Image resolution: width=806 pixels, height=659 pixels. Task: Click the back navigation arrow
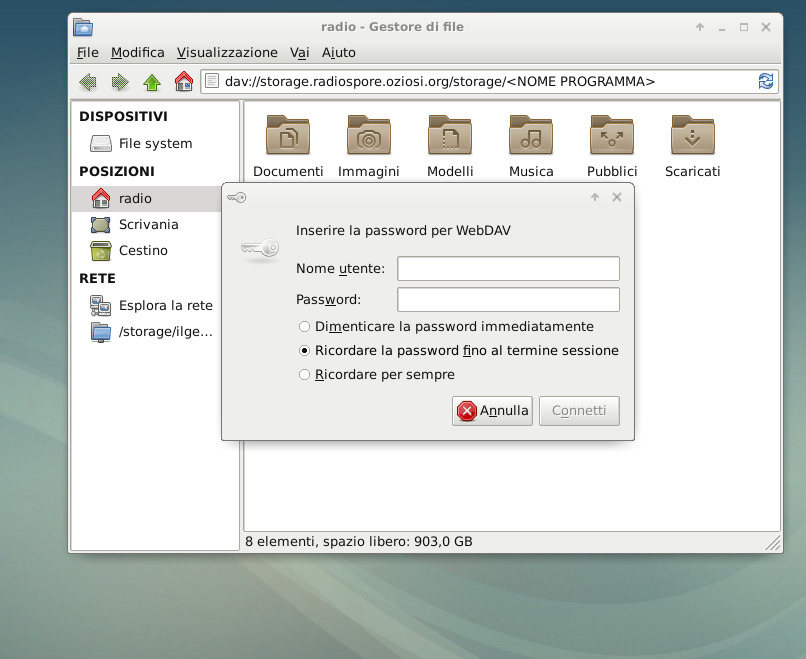point(88,82)
